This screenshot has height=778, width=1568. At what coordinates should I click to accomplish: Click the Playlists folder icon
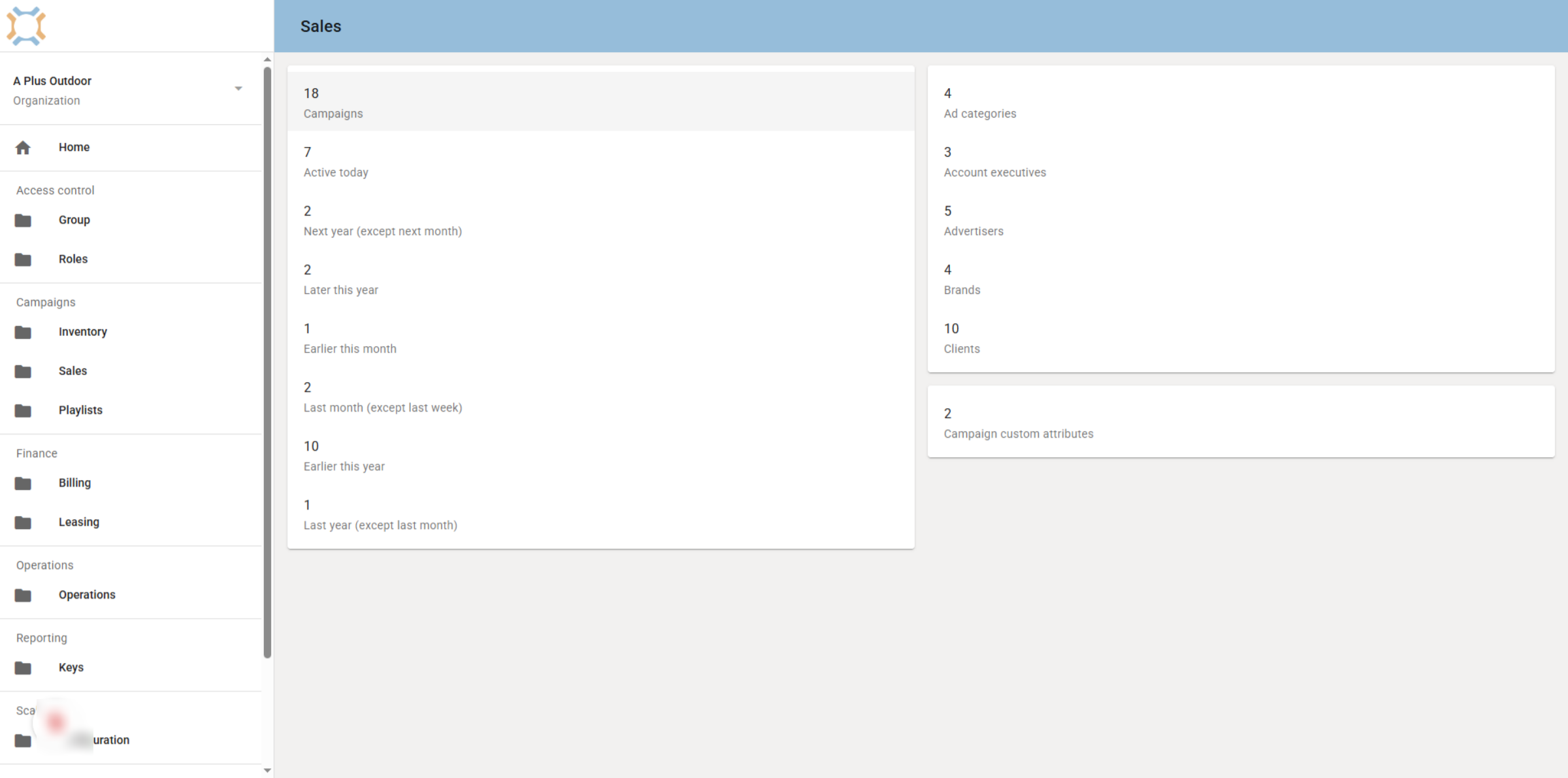(x=23, y=410)
